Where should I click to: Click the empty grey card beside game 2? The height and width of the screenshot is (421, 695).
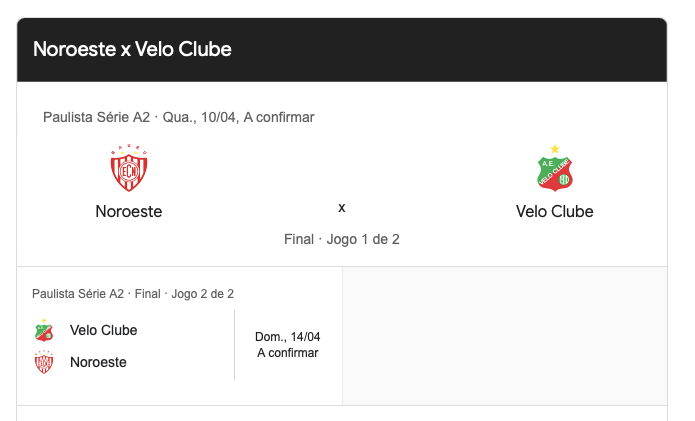(x=504, y=336)
